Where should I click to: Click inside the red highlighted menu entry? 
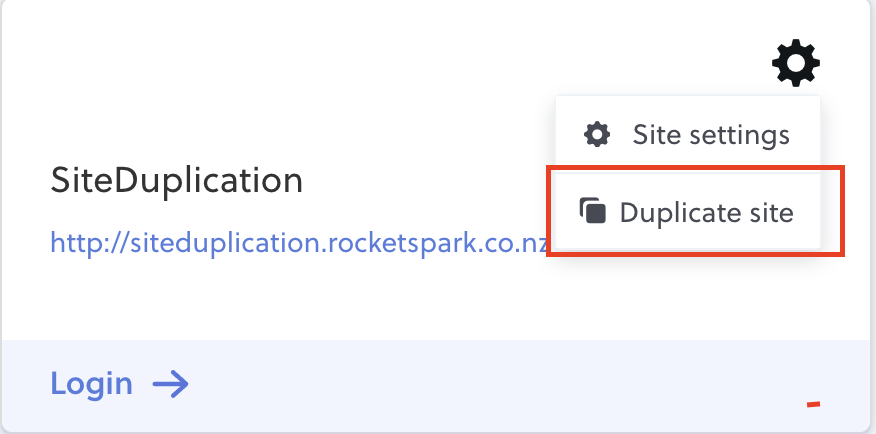tap(695, 211)
